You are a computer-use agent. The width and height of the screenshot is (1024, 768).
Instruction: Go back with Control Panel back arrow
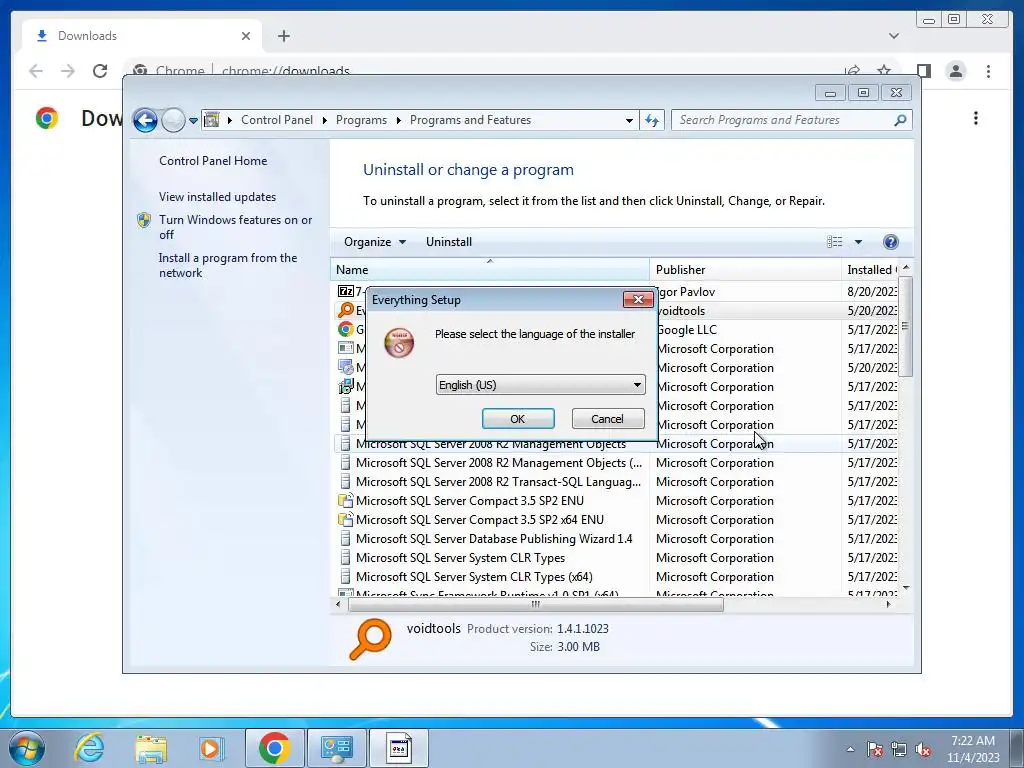point(145,120)
